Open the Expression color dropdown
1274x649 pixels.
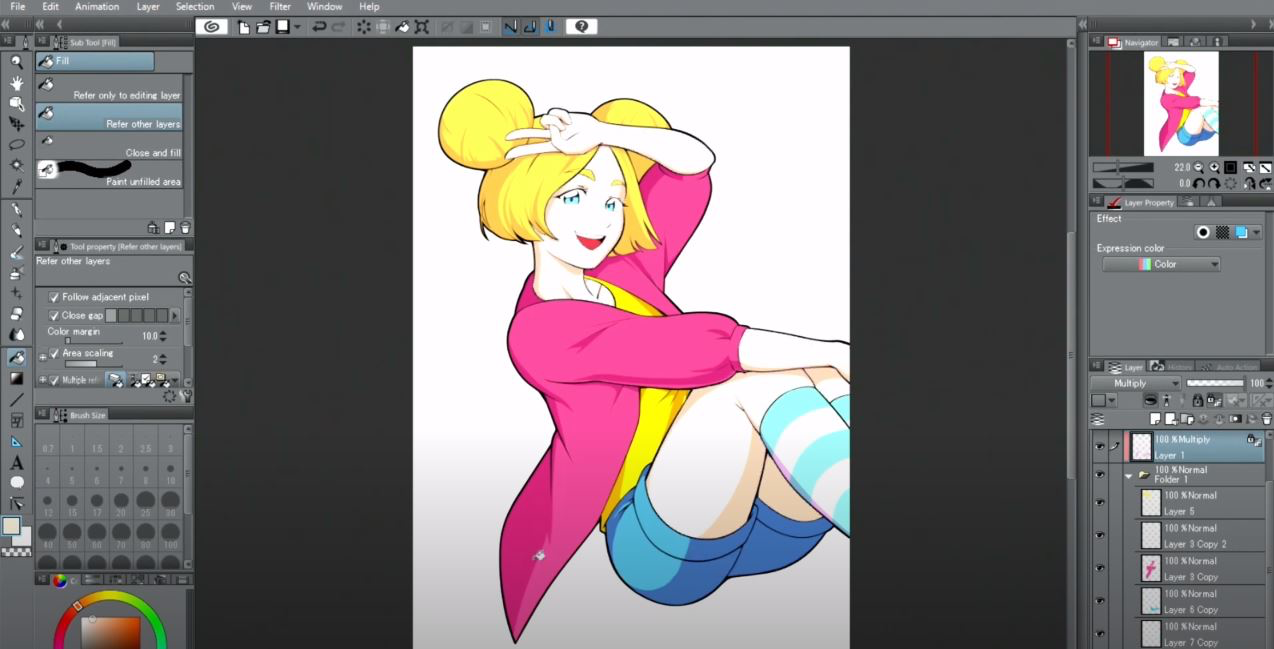click(1160, 263)
